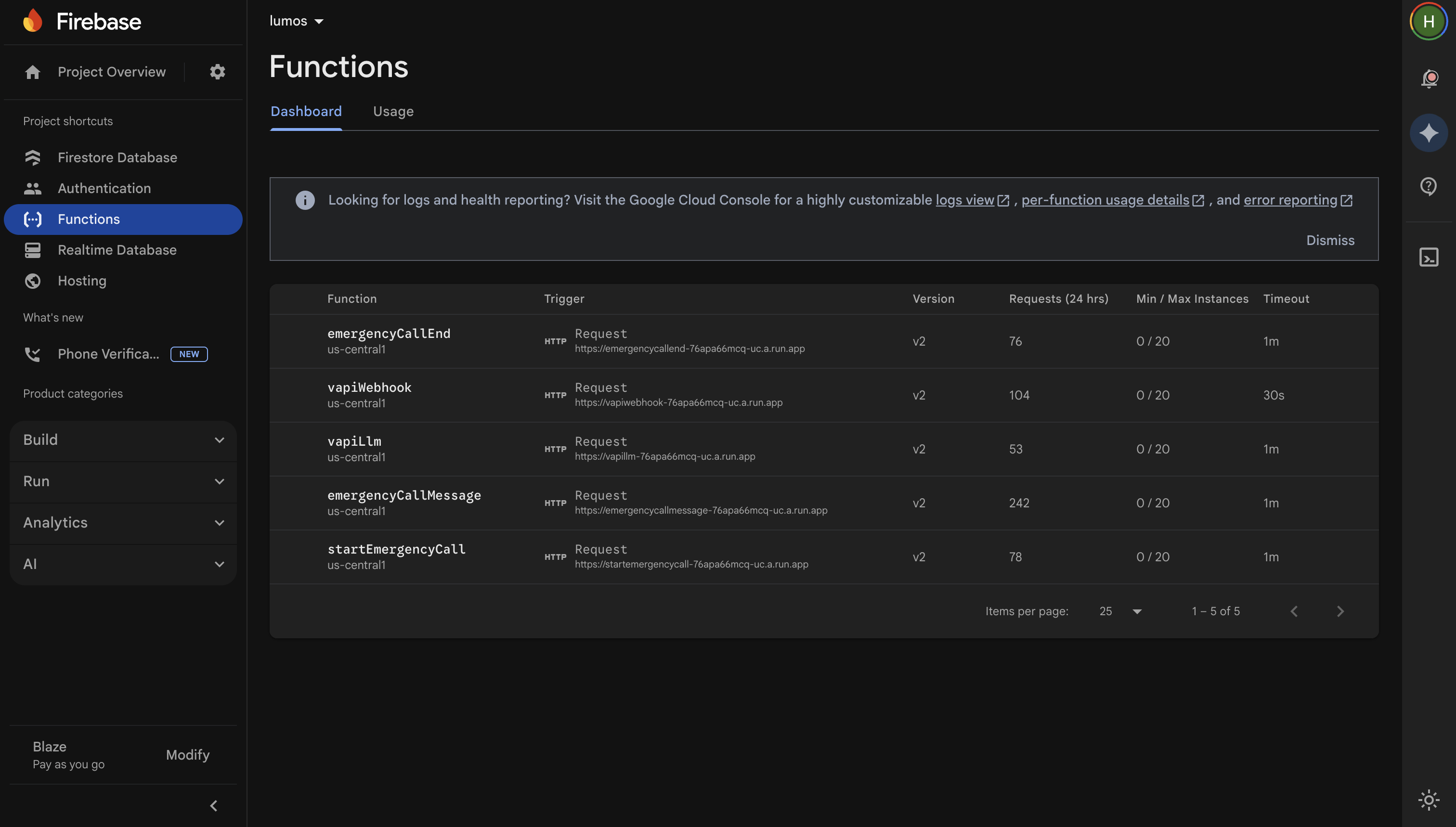The image size is (1456, 827).
Task: Expand the Analytics product category
Action: pos(123,523)
